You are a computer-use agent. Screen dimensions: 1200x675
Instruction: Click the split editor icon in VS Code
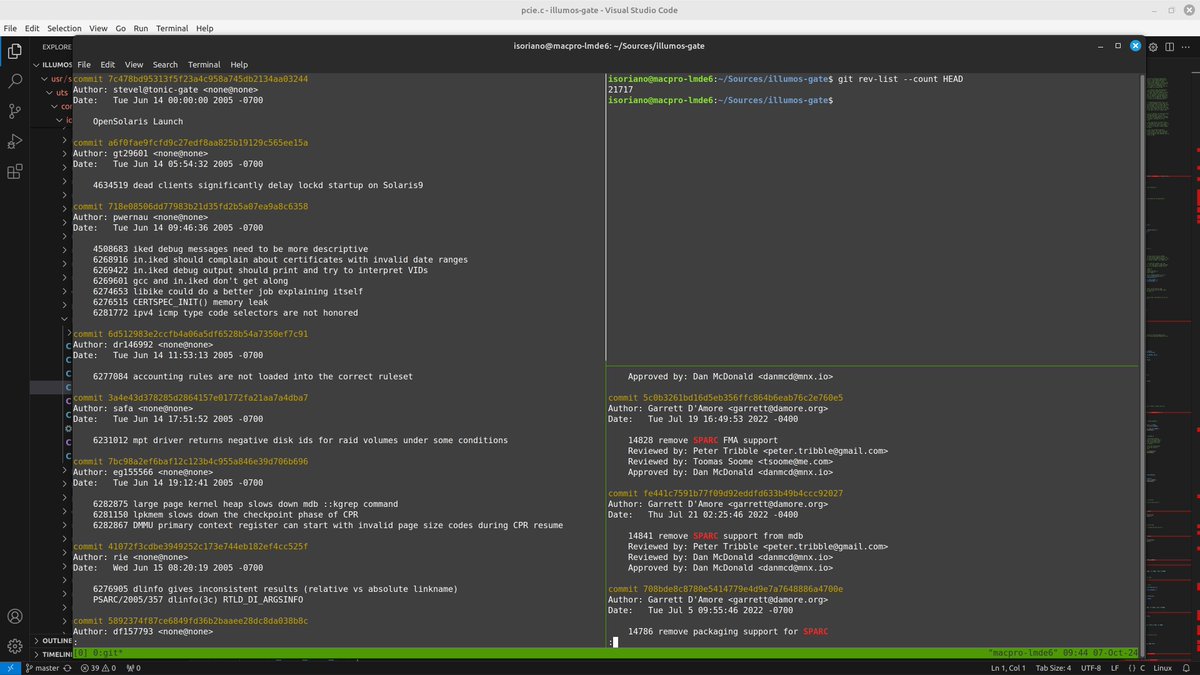coord(1169,46)
